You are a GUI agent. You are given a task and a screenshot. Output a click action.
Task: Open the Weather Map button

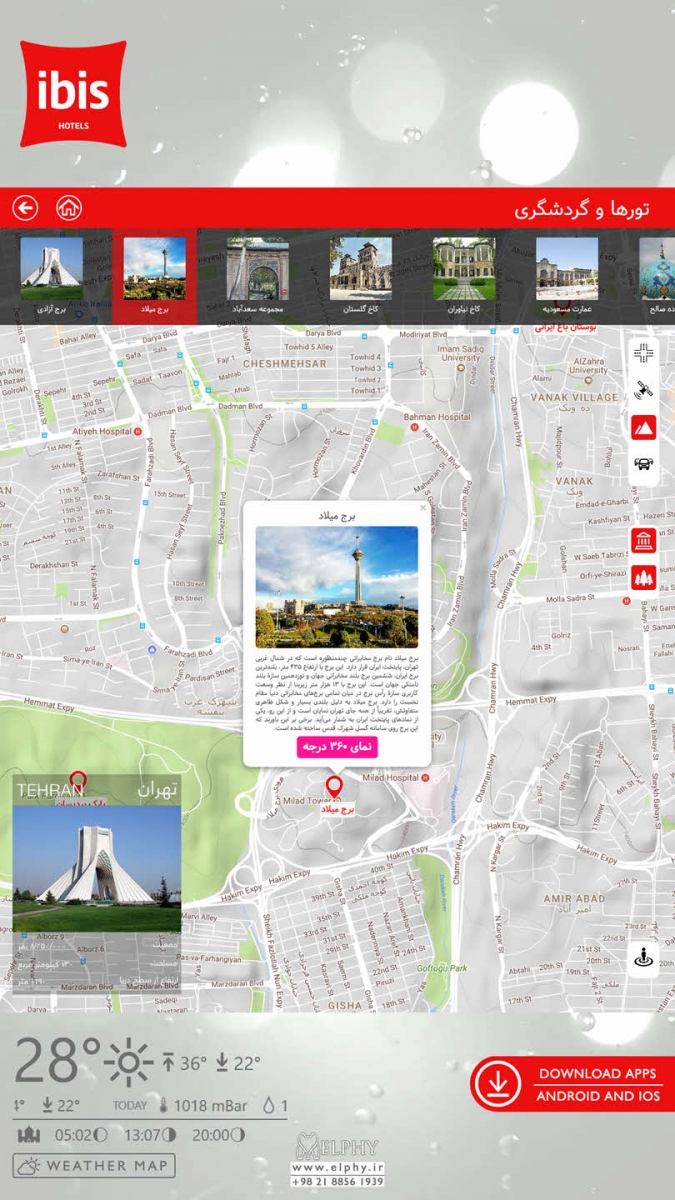(94, 1165)
